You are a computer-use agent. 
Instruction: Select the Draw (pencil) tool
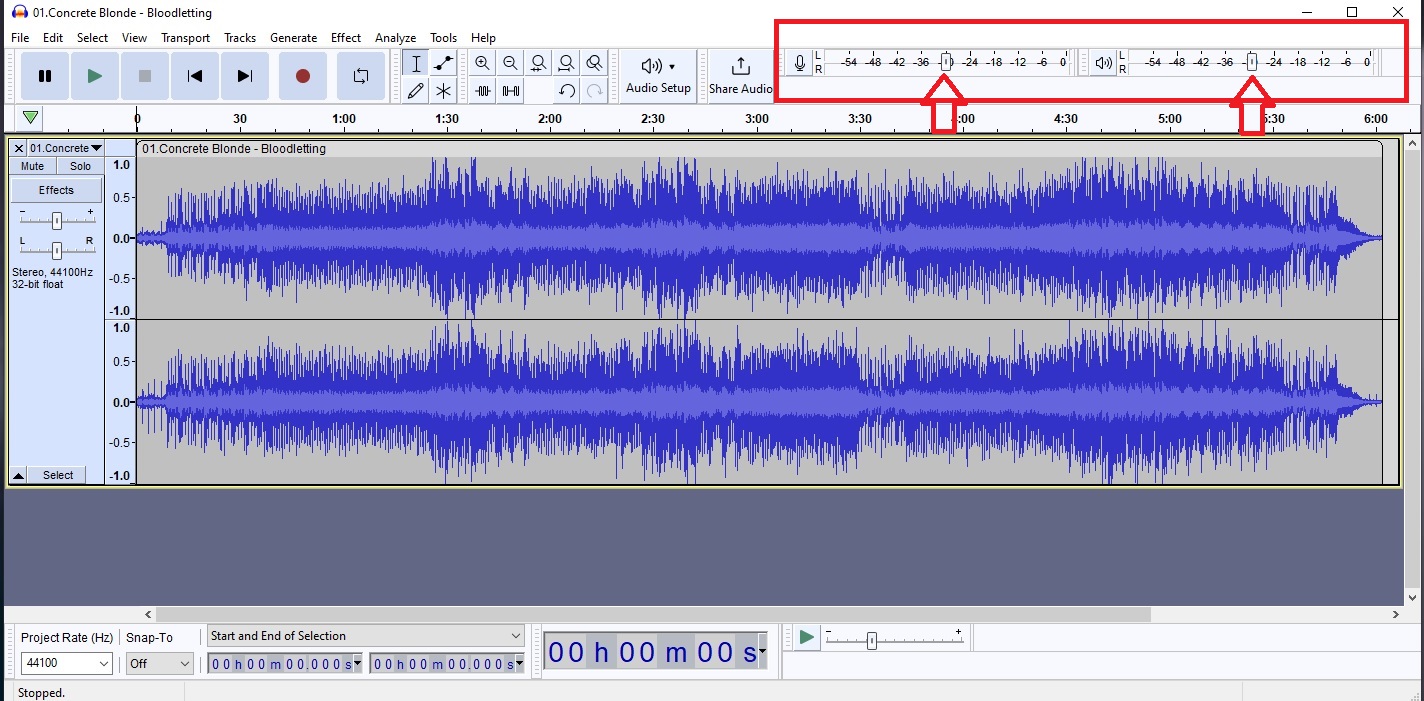point(416,91)
